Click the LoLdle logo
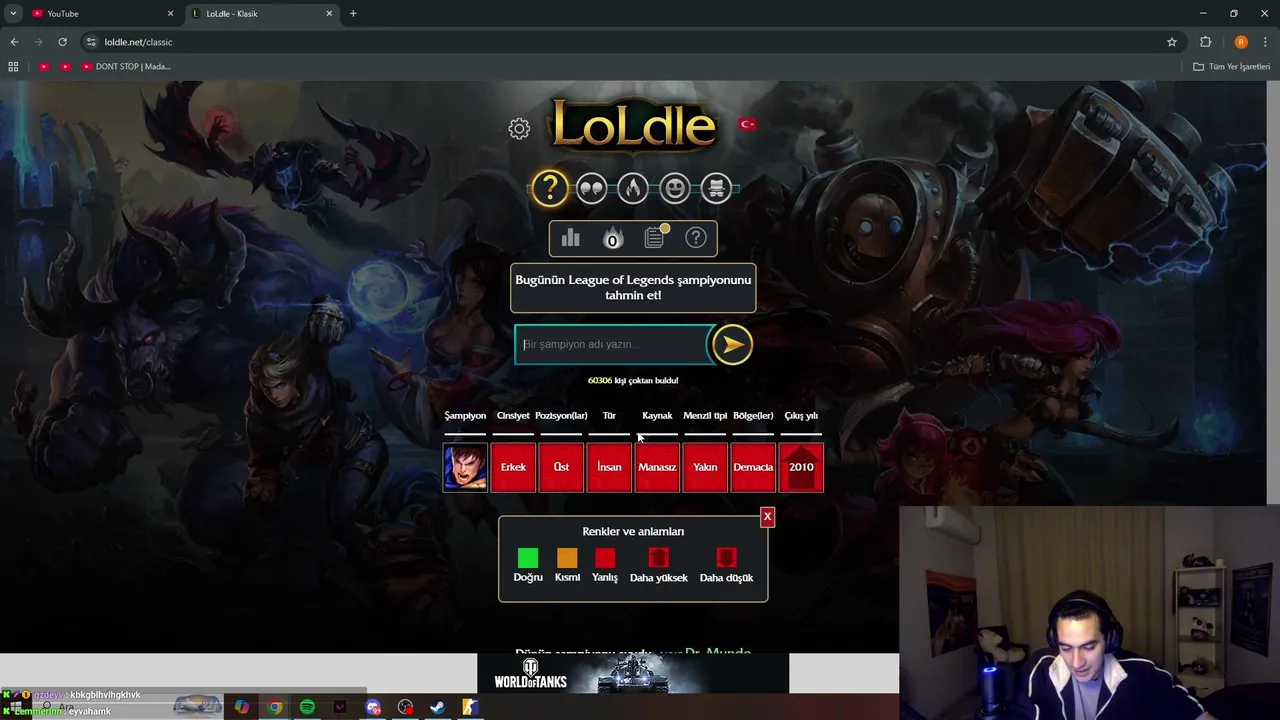Viewport: 1280px width, 720px height. [x=634, y=127]
